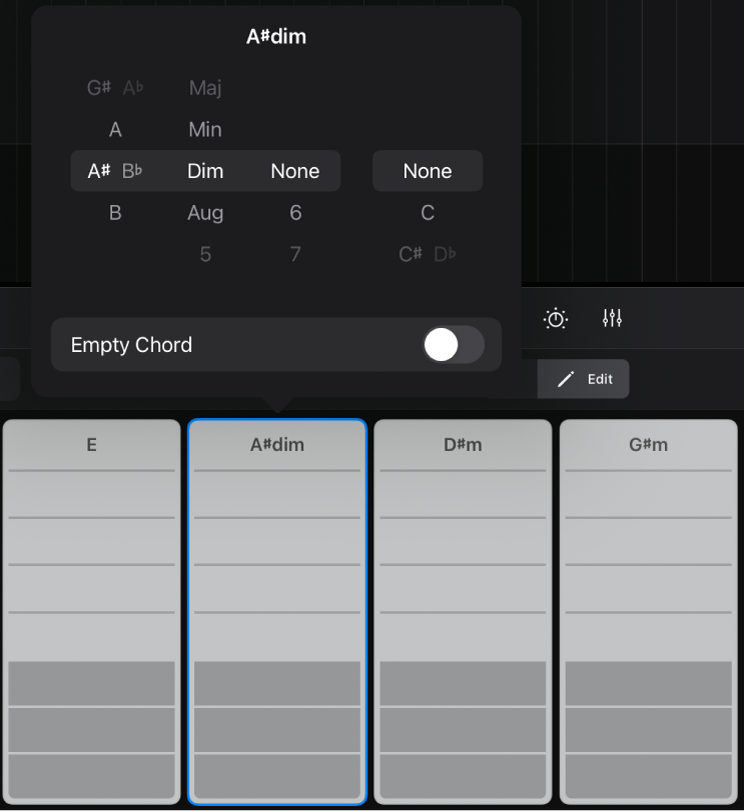Click the Empty Chord label
Image resolution: width=746 pixels, height=812 pixels.
pos(131,345)
